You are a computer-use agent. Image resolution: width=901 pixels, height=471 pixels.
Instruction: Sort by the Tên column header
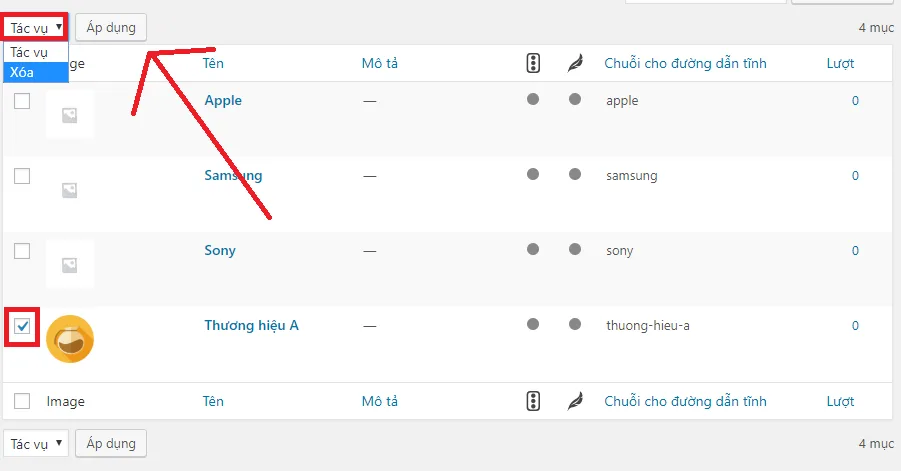tap(213, 63)
